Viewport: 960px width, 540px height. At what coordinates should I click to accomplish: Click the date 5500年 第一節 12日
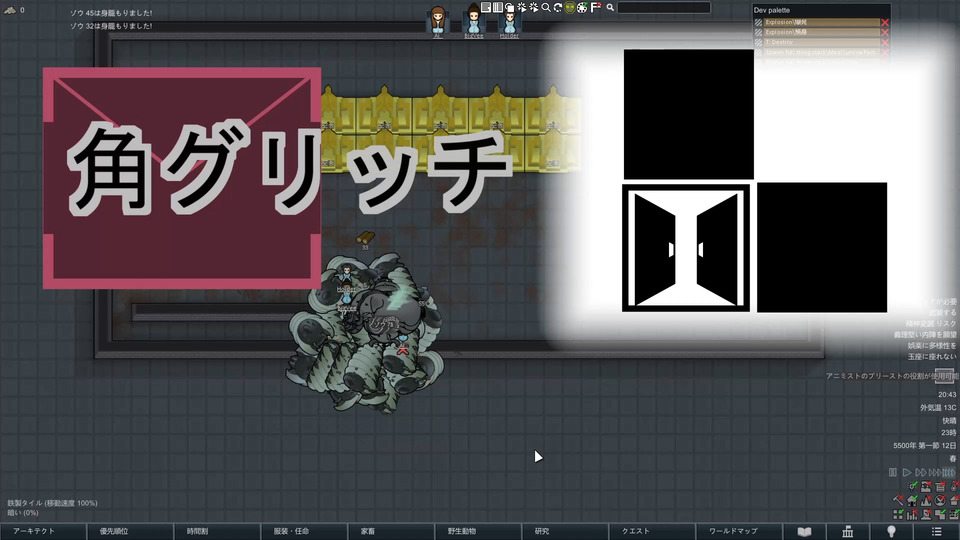(x=924, y=446)
